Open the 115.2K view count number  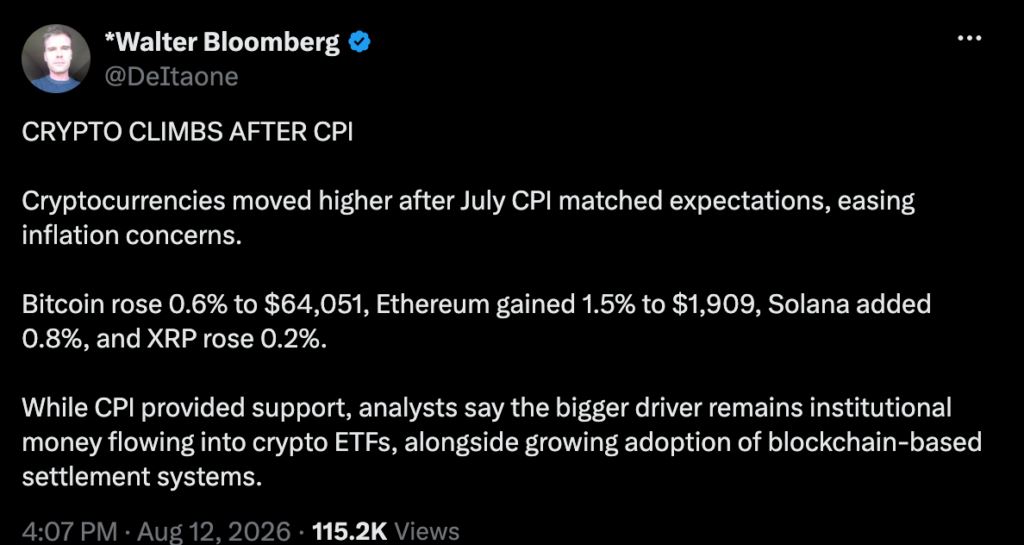[351, 531]
